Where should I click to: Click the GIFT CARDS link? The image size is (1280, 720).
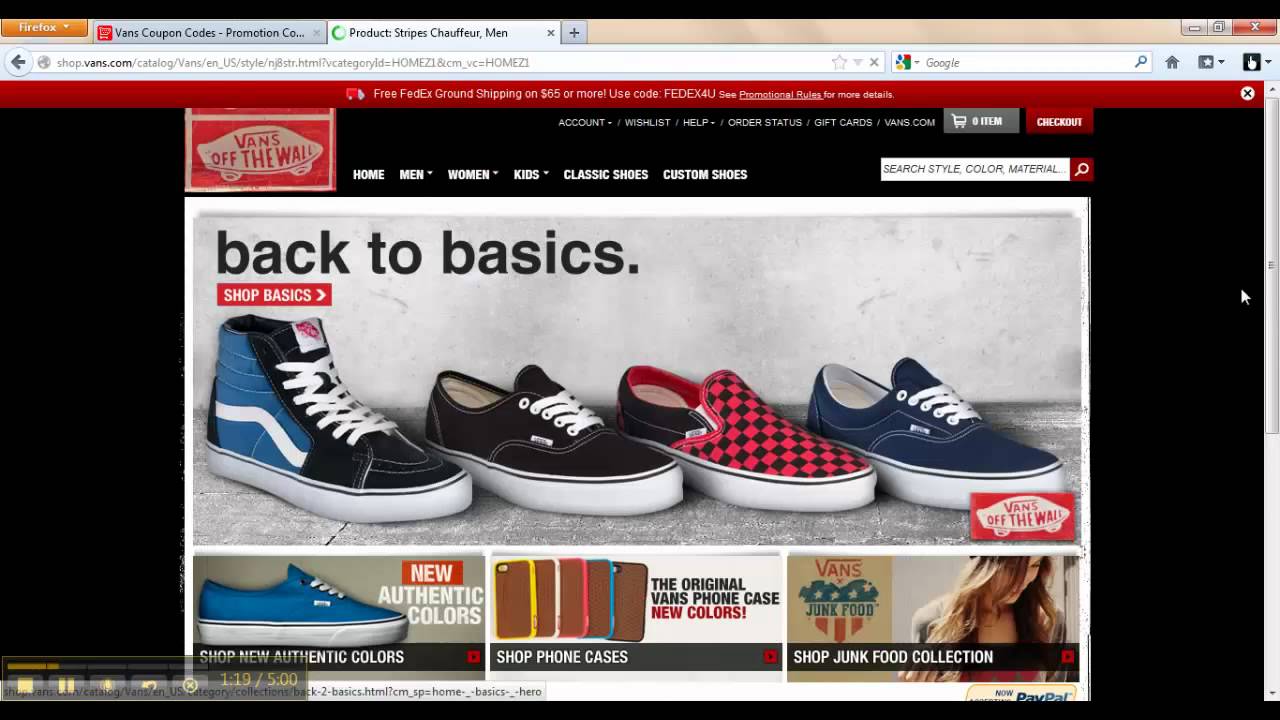843,122
